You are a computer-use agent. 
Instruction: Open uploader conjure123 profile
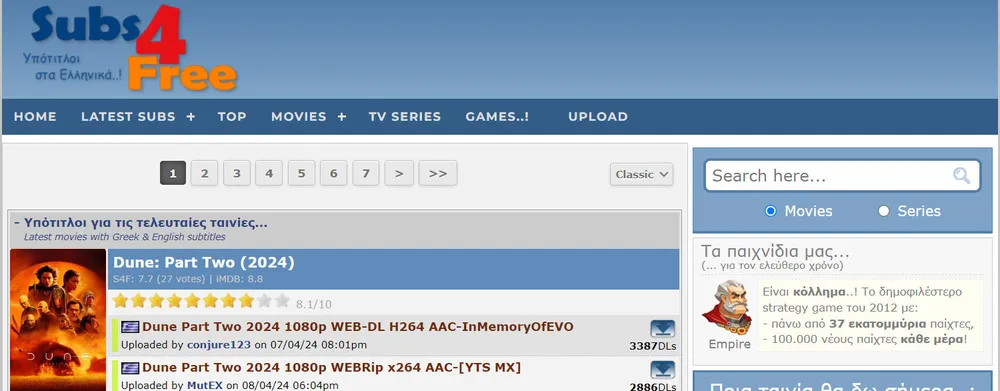(x=219, y=345)
